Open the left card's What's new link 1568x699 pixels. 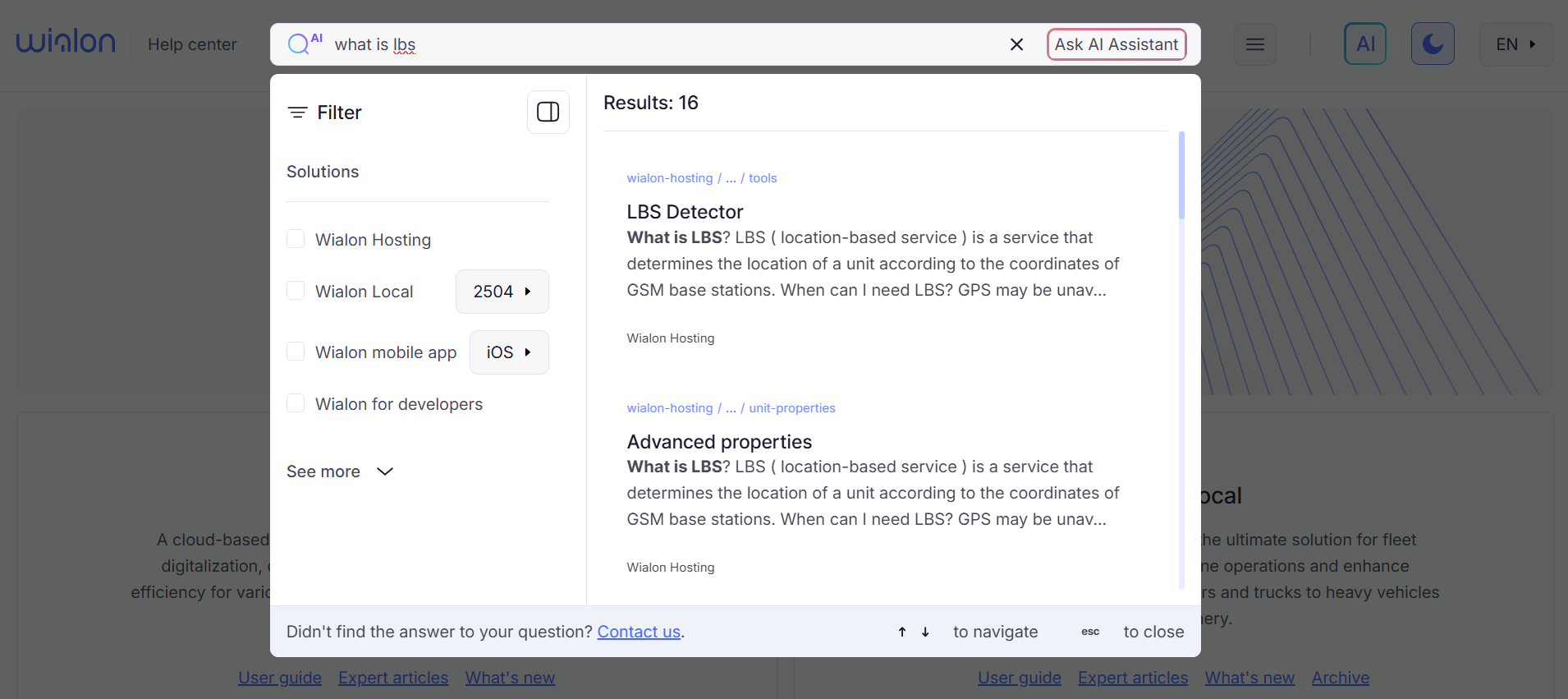[x=510, y=678]
